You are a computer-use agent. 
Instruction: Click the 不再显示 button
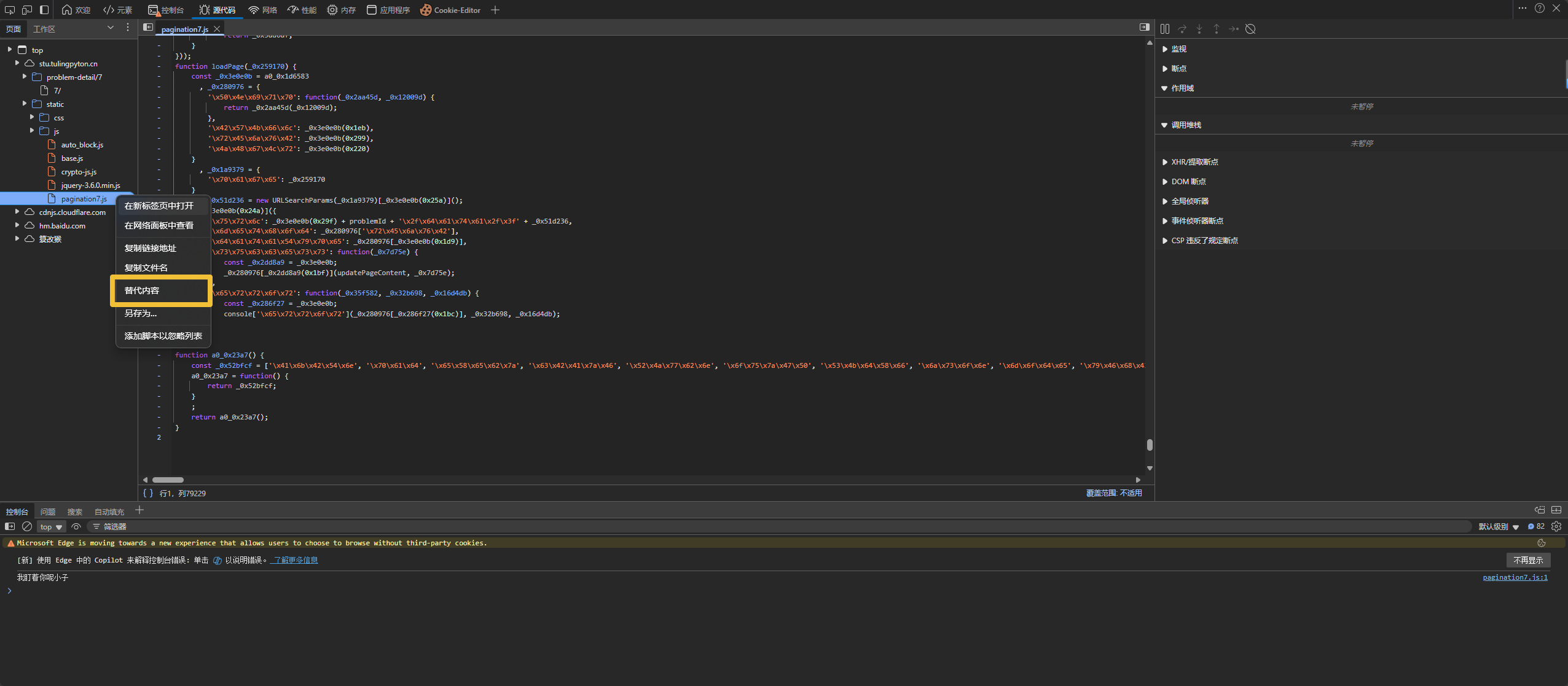[x=1527, y=560]
